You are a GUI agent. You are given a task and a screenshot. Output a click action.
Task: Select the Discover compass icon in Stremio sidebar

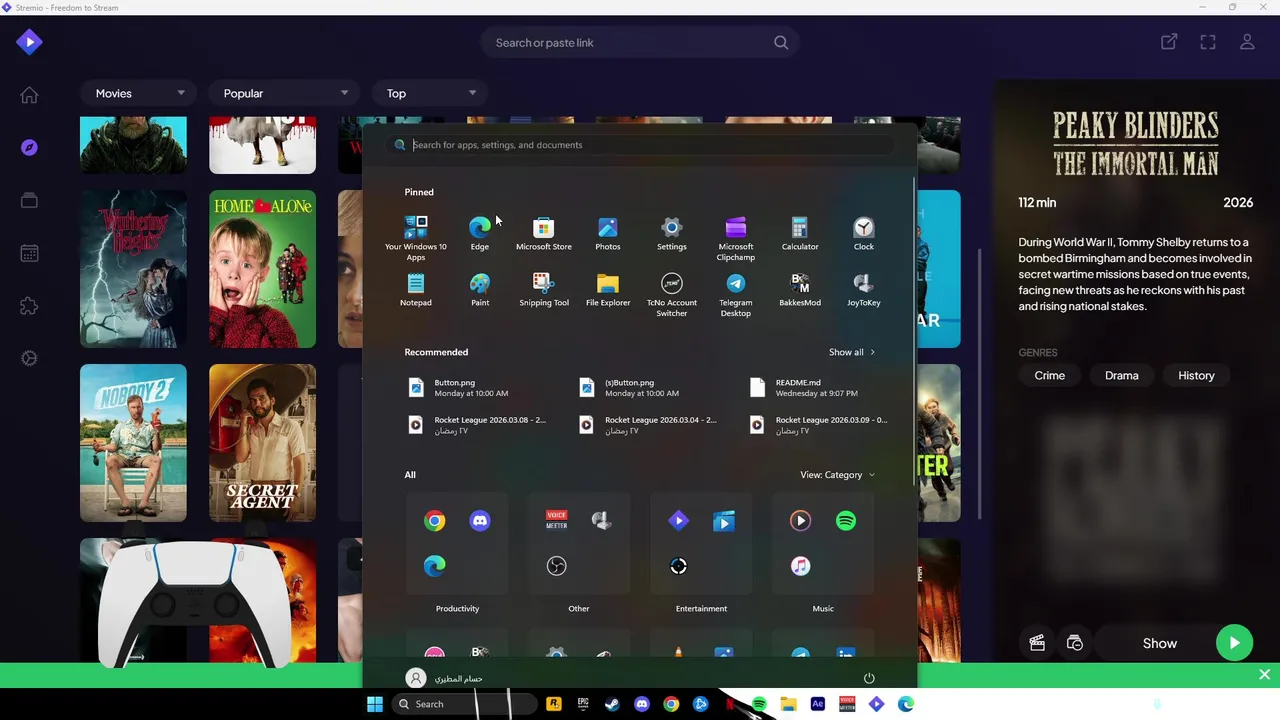click(x=29, y=148)
